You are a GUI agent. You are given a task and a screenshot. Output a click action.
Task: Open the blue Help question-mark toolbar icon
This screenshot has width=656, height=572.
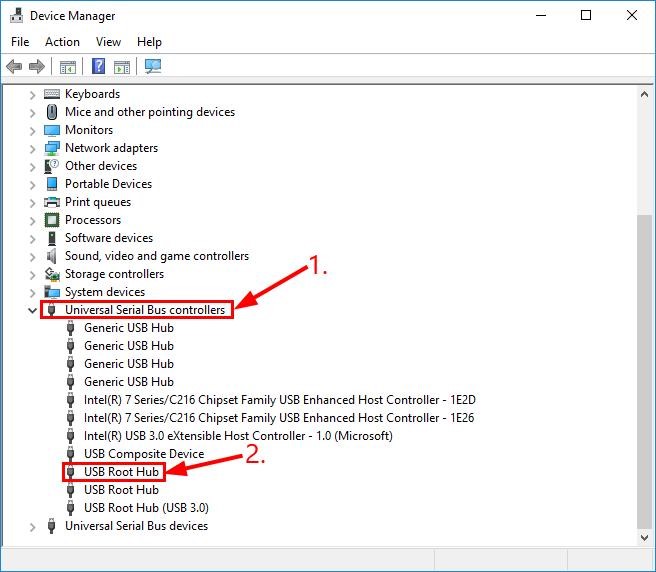pyautogui.click(x=98, y=66)
